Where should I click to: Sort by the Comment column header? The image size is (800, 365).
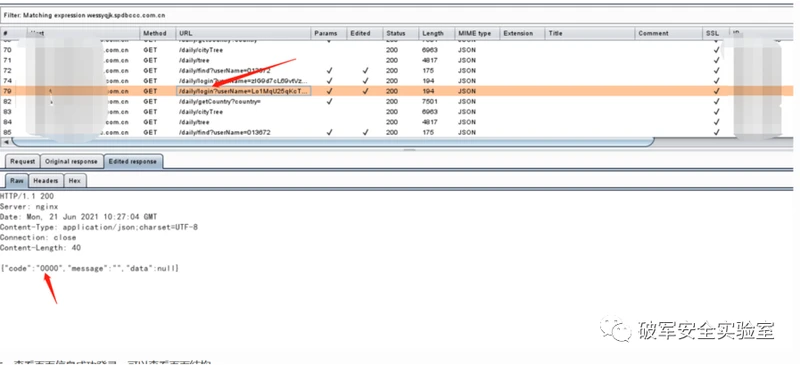point(669,33)
